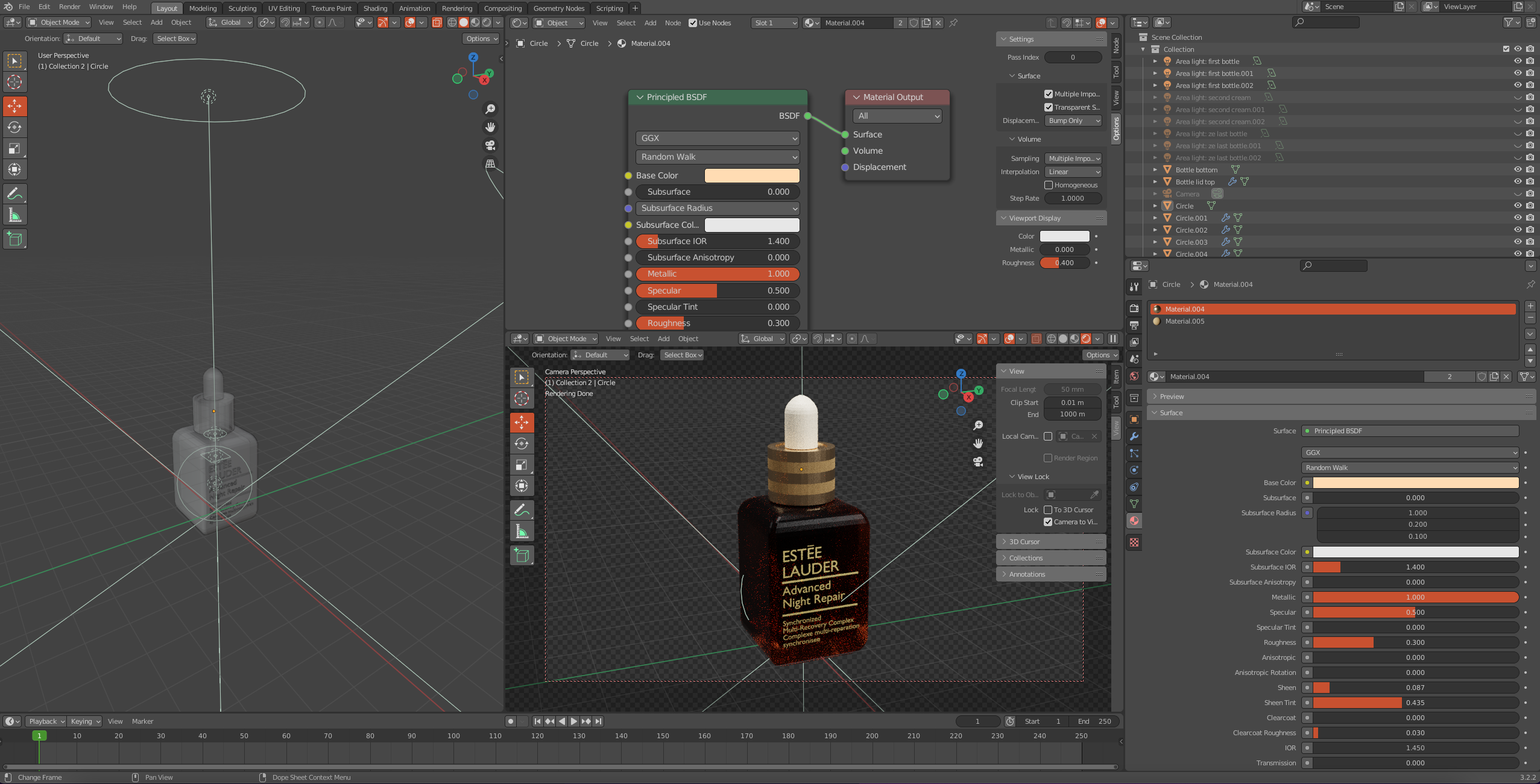
Task: Select the Add Cube tool in left viewport
Action: click(14, 239)
